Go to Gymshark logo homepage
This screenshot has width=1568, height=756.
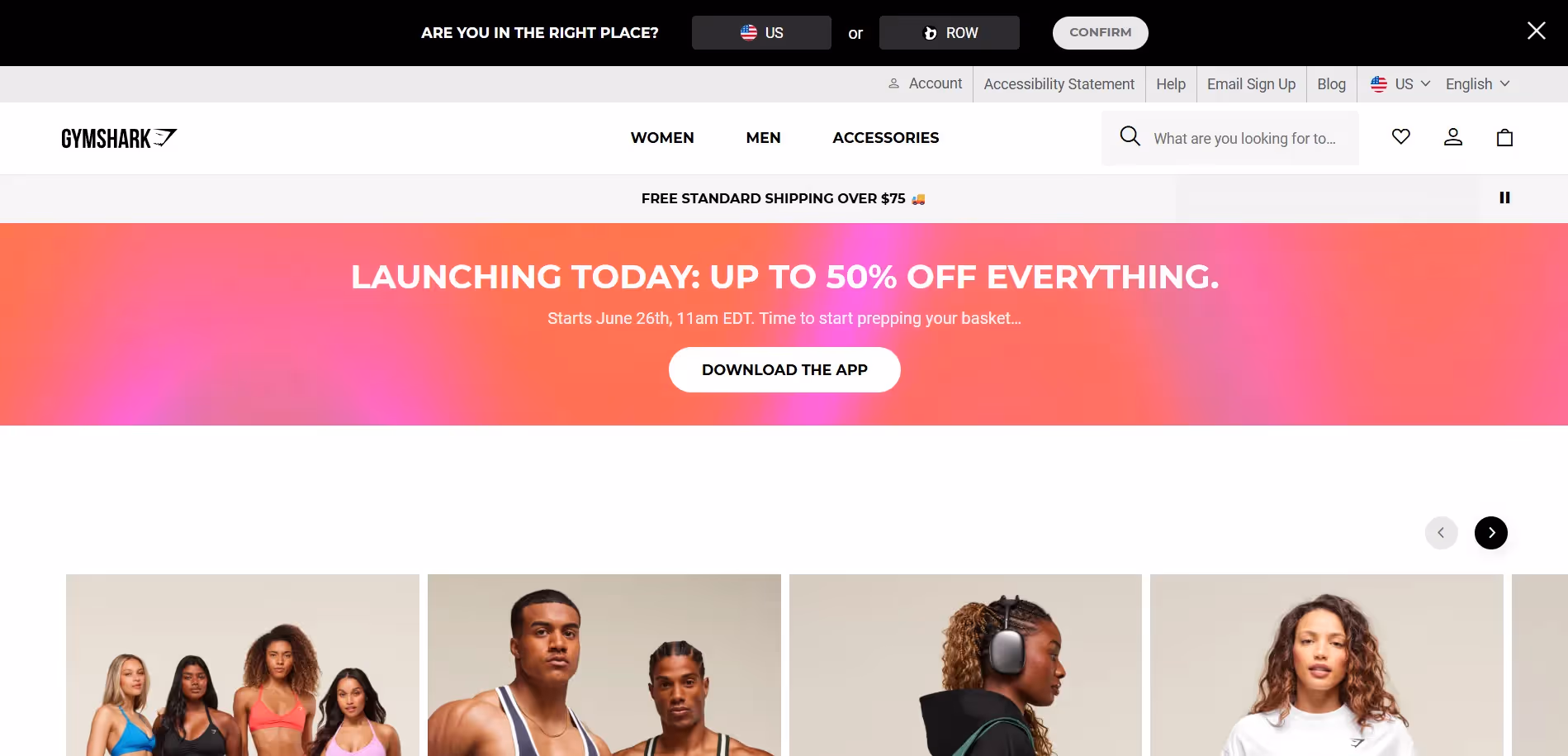coord(119,138)
